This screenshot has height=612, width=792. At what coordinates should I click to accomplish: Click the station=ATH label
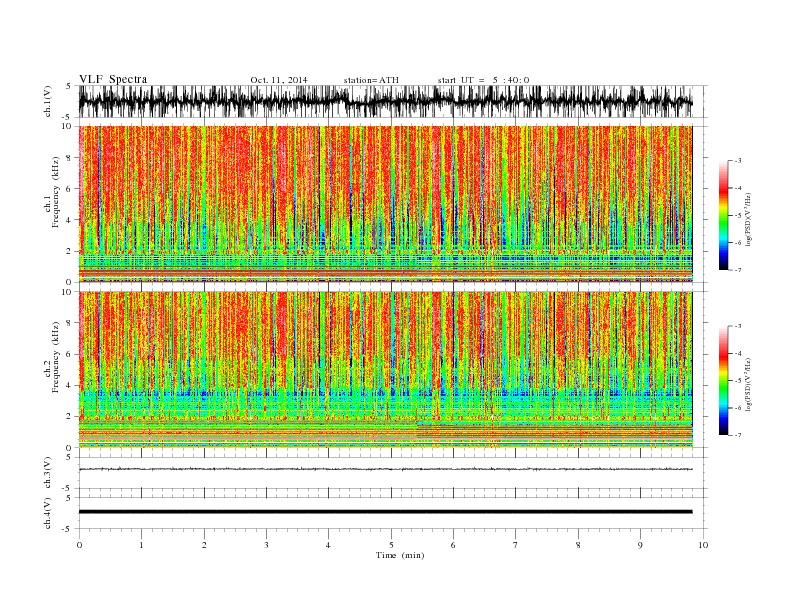click(x=371, y=80)
